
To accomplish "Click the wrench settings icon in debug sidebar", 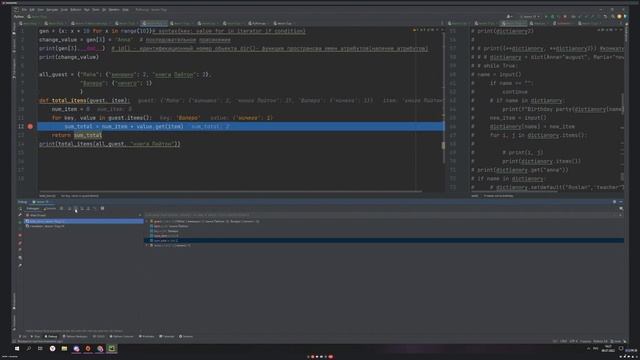I will coord(20,215).
